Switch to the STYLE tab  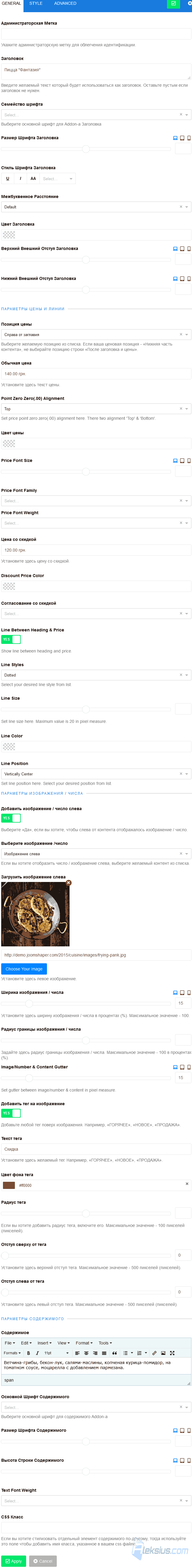click(36, 4)
